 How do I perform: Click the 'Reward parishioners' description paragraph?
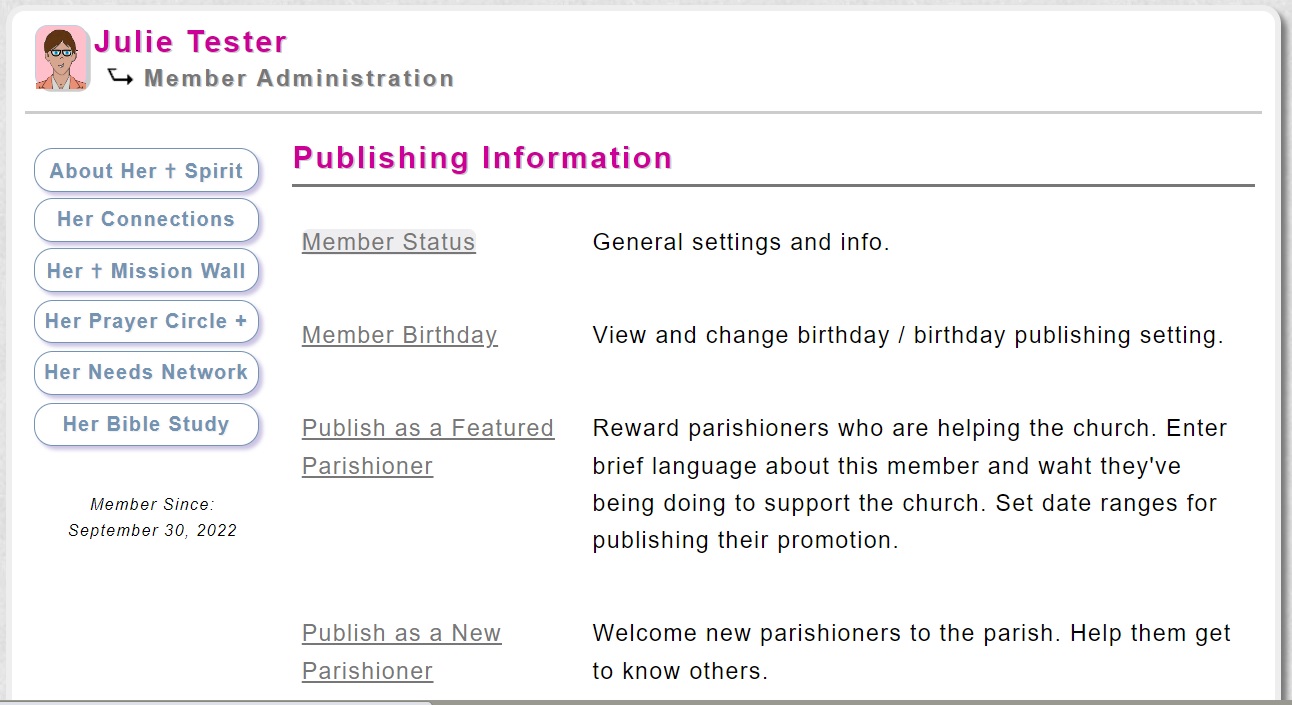click(910, 484)
